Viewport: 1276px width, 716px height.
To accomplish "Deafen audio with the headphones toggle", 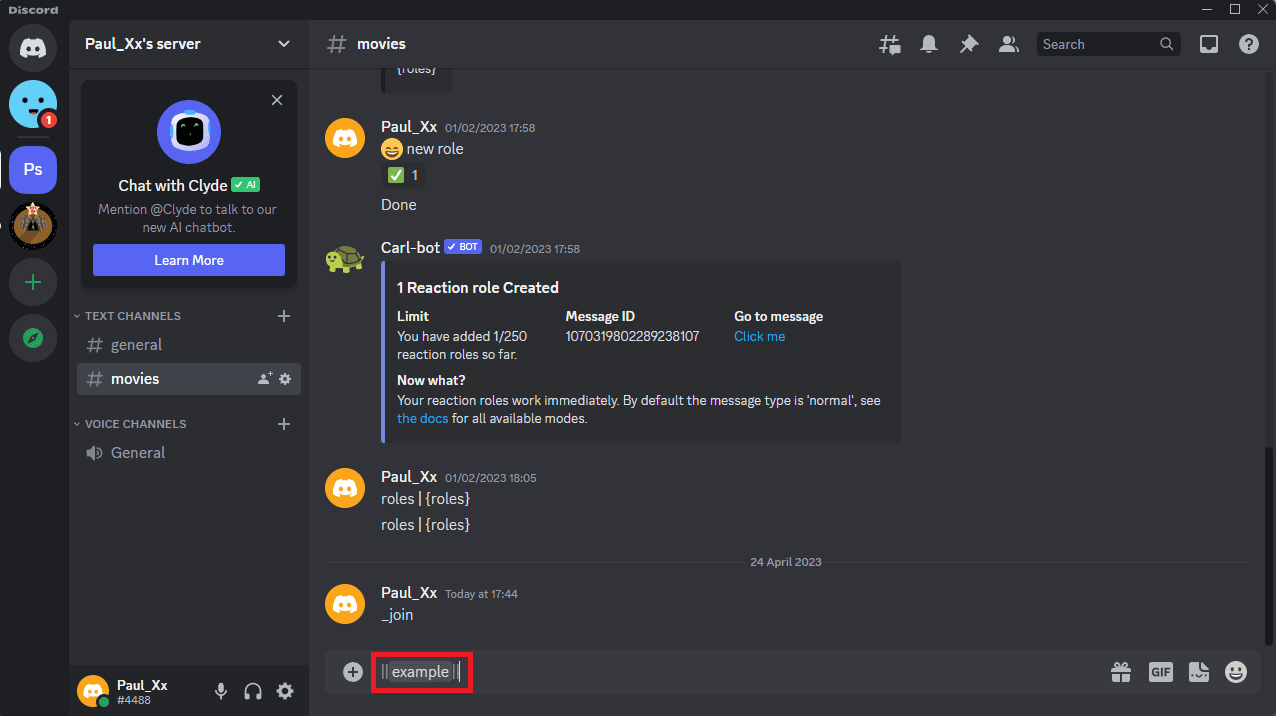I will pyautogui.click(x=252, y=690).
